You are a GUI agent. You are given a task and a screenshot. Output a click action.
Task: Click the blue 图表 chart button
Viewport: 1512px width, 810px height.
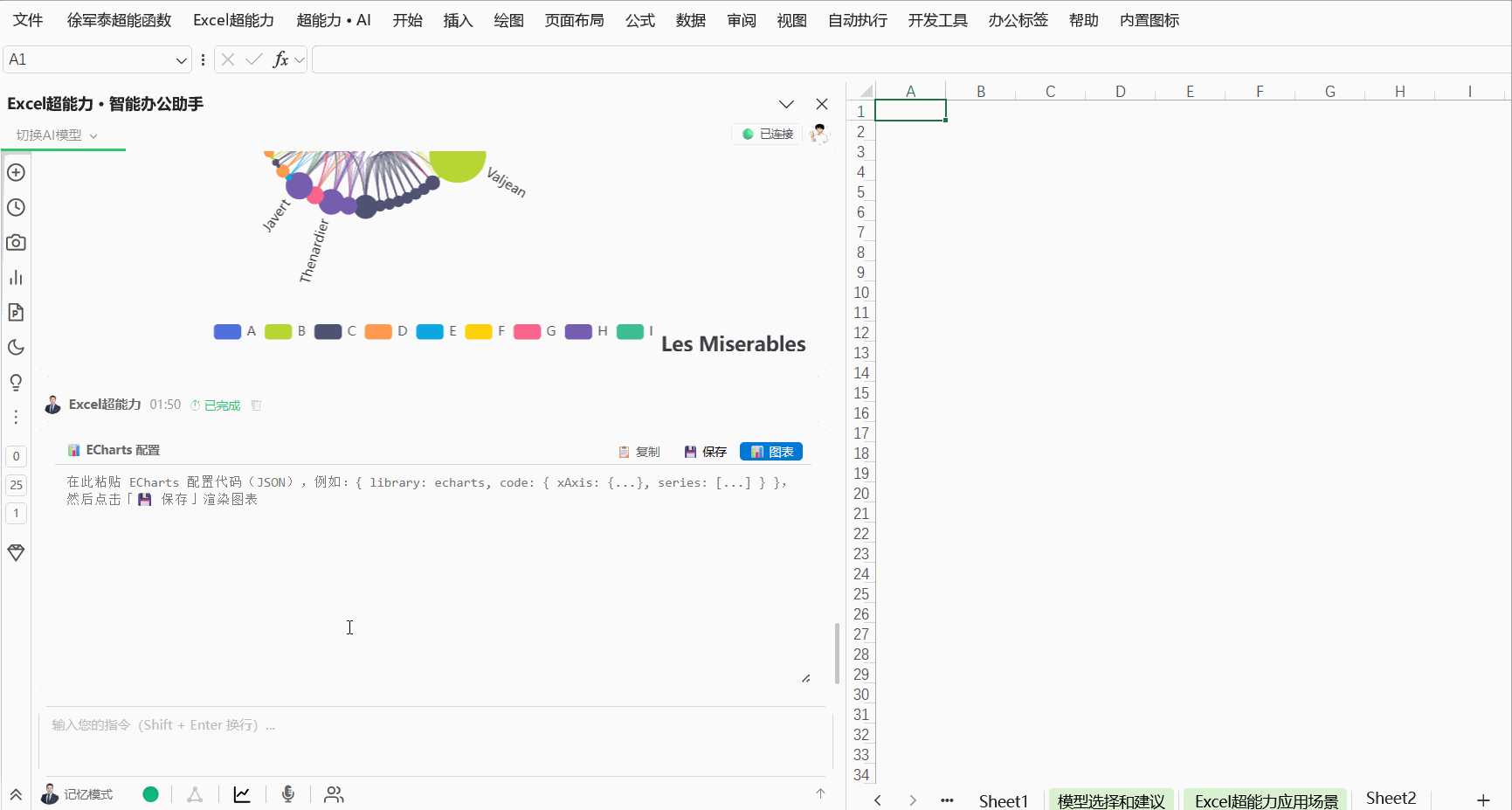click(771, 452)
